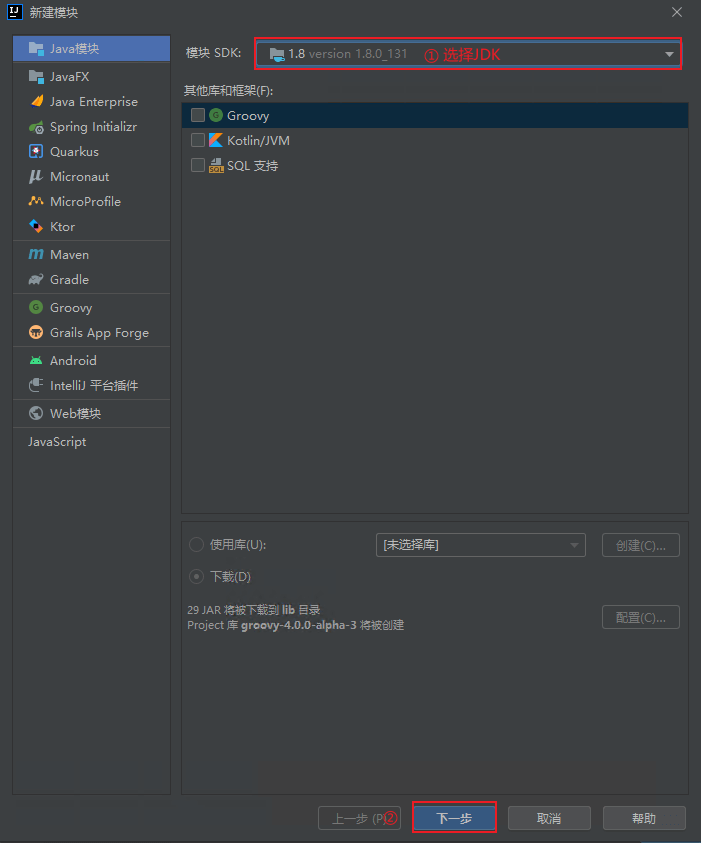Pick the Spring Initializr icon
Viewport: 701px width, 843px height.
click(x=36, y=127)
